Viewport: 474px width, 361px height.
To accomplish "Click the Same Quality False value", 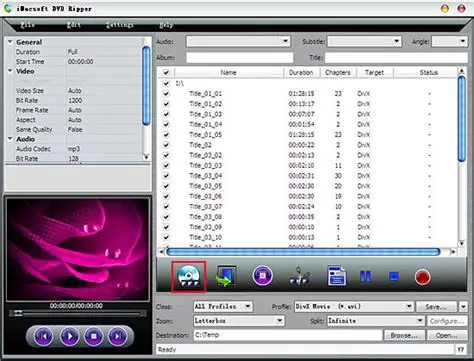I will coord(75,129).
